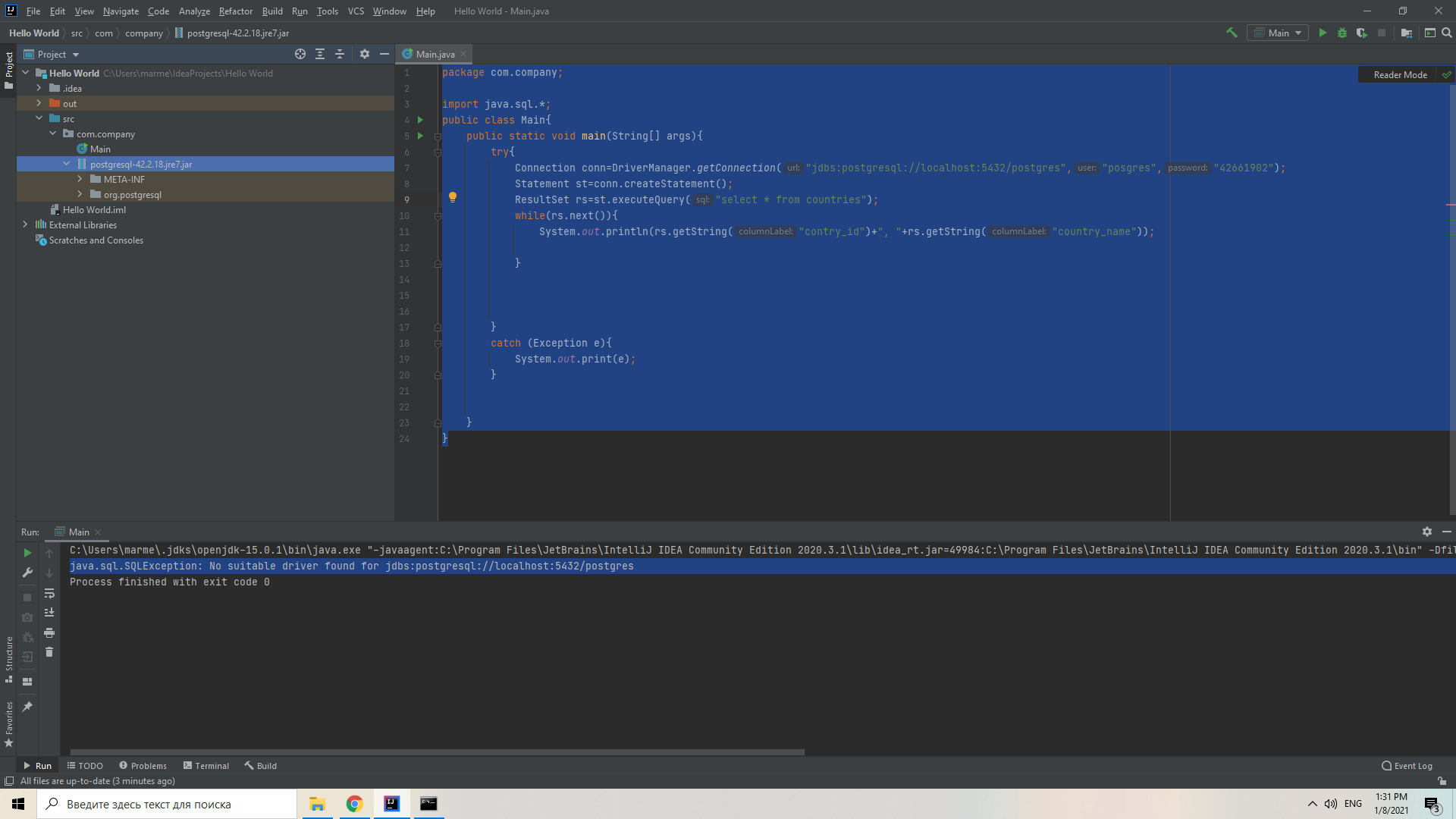Open the Project view selector dropdown

click(52, 54)
